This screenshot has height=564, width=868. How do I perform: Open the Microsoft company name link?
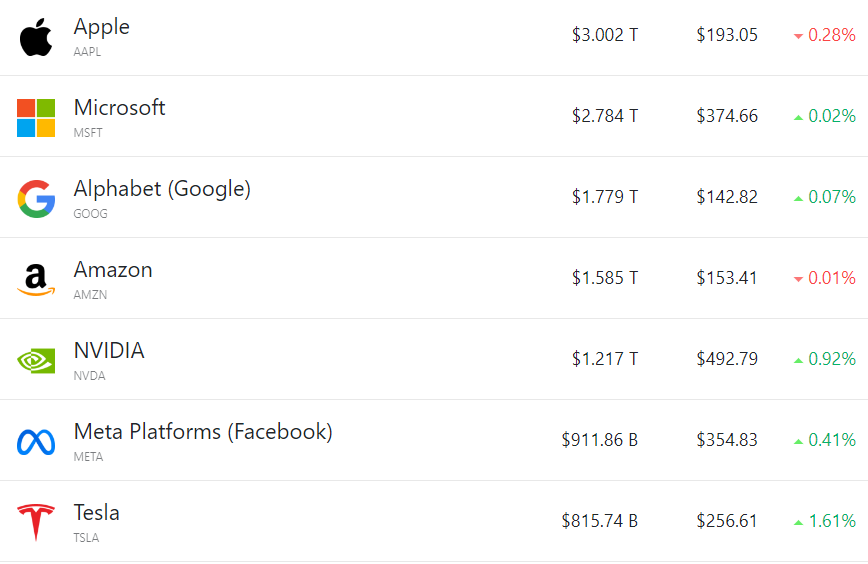(x=120, y=107)
